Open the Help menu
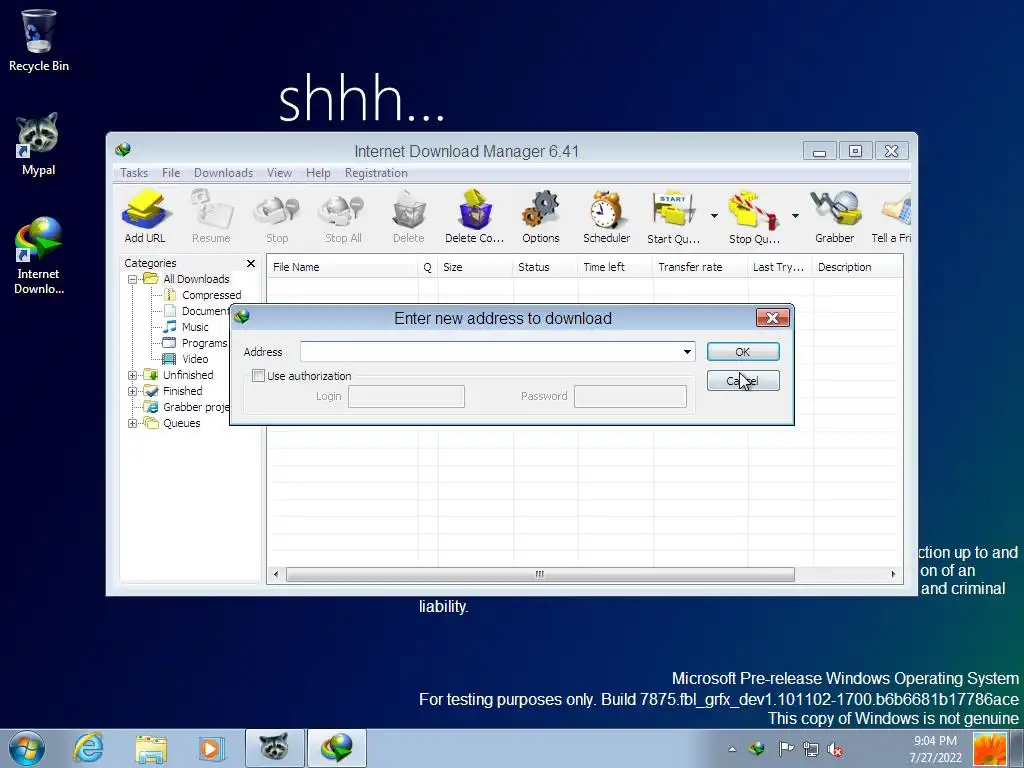Screen dimensions: 1024x768 (318, 173)
